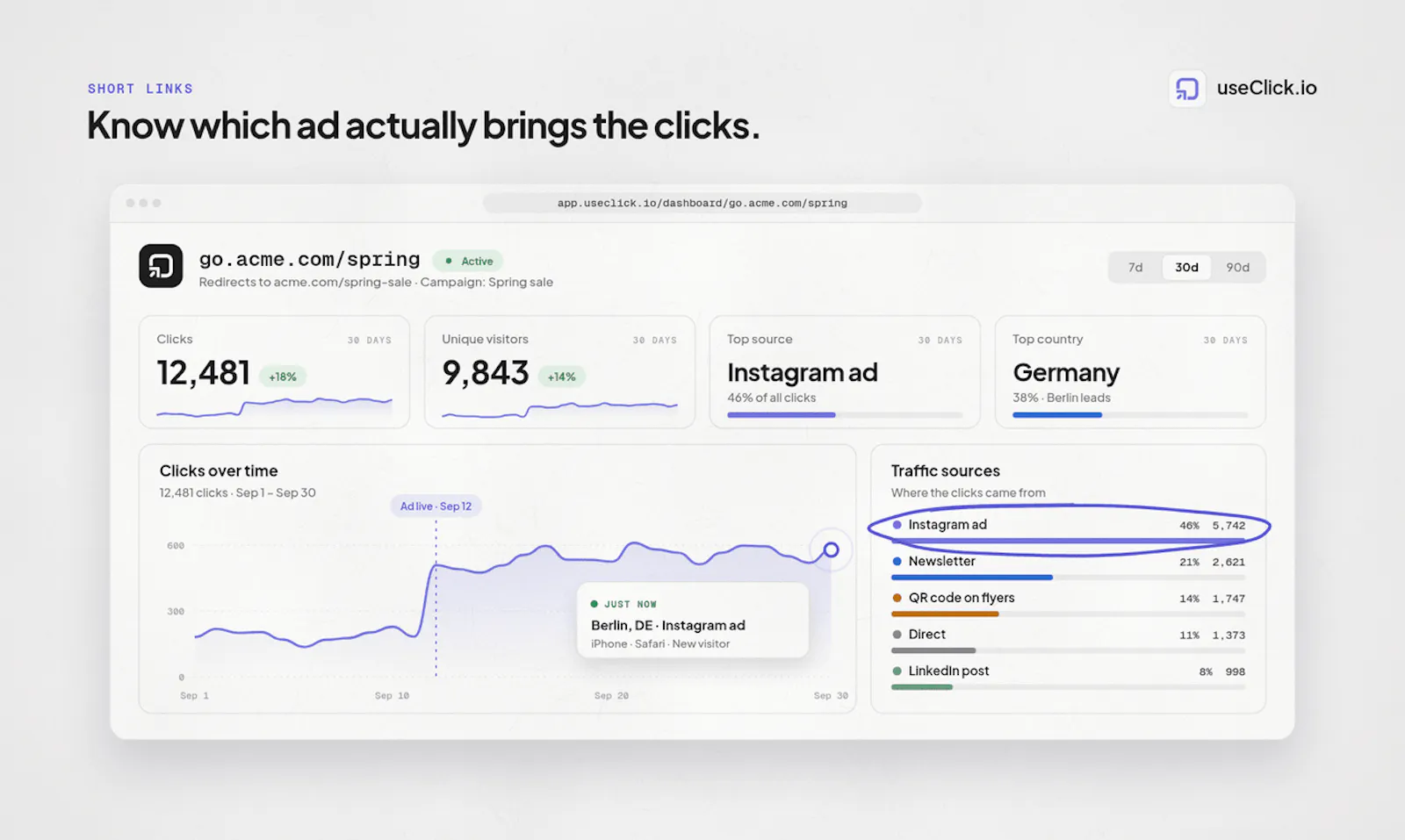Screen dimensions: 1405x840
Task: Click the go.acme.com/spring link title
Action: (x=309, y=260)
